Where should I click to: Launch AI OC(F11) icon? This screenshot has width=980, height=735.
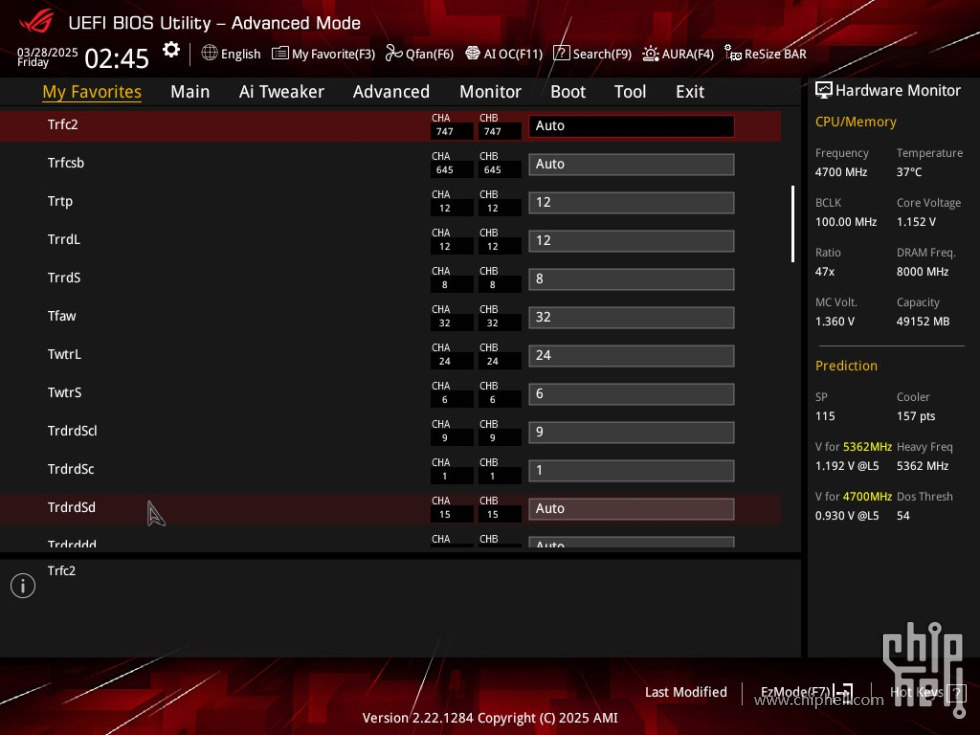point(472,53)
